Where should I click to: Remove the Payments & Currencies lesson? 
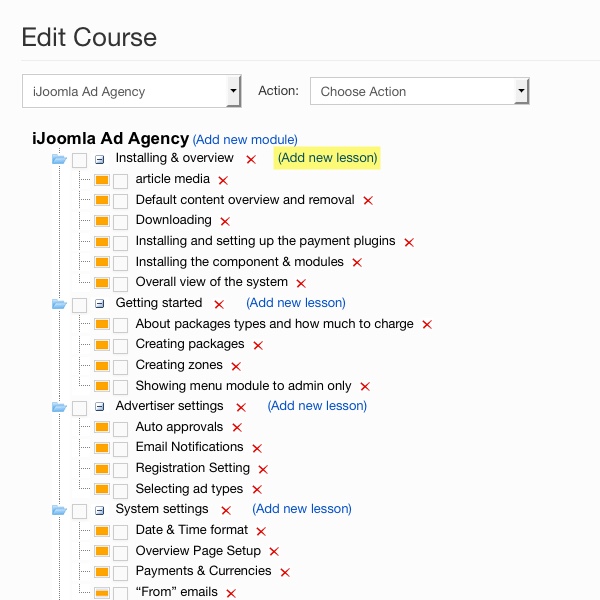tap(285, 572)
